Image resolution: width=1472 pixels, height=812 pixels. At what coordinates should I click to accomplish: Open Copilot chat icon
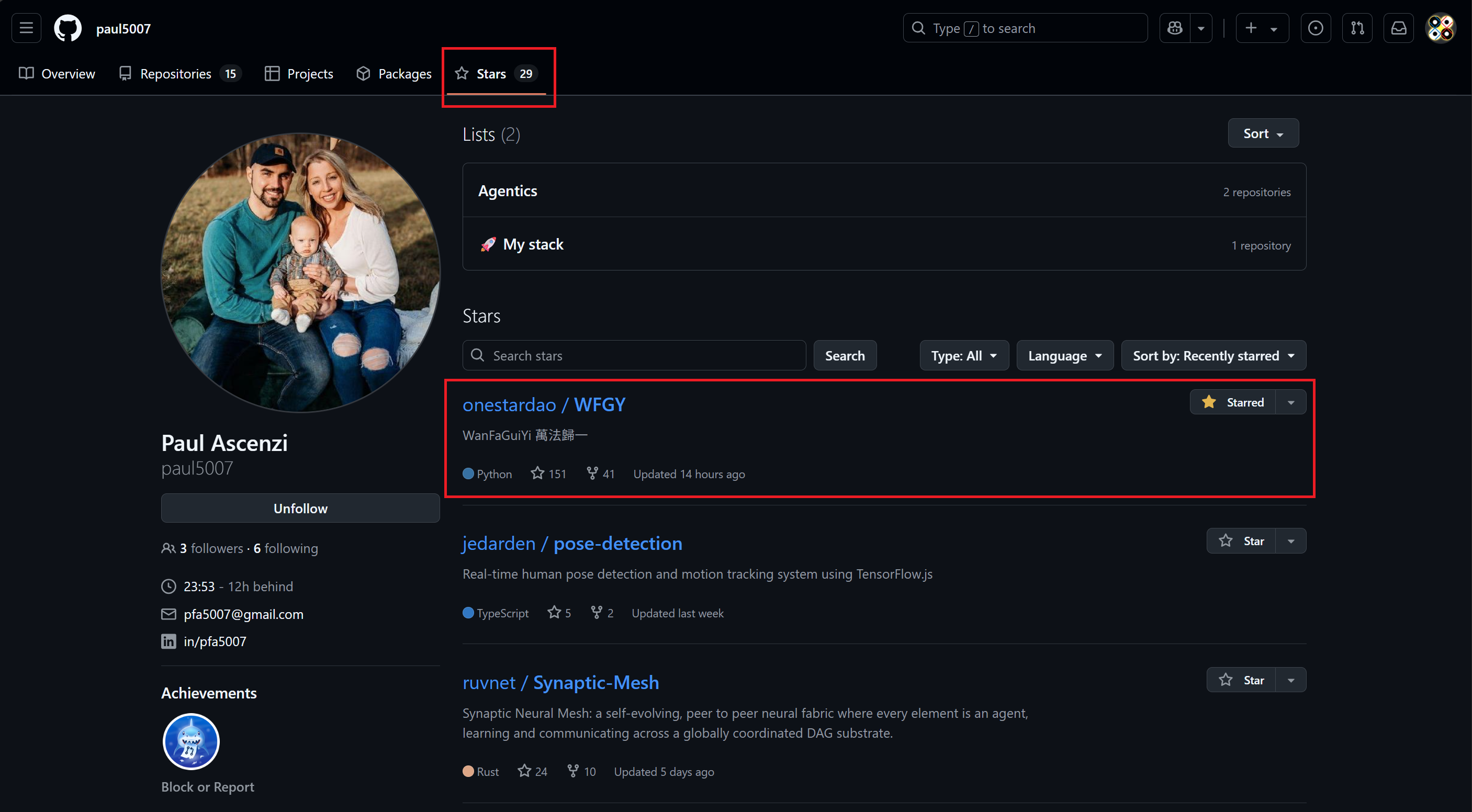point(1175,28)
